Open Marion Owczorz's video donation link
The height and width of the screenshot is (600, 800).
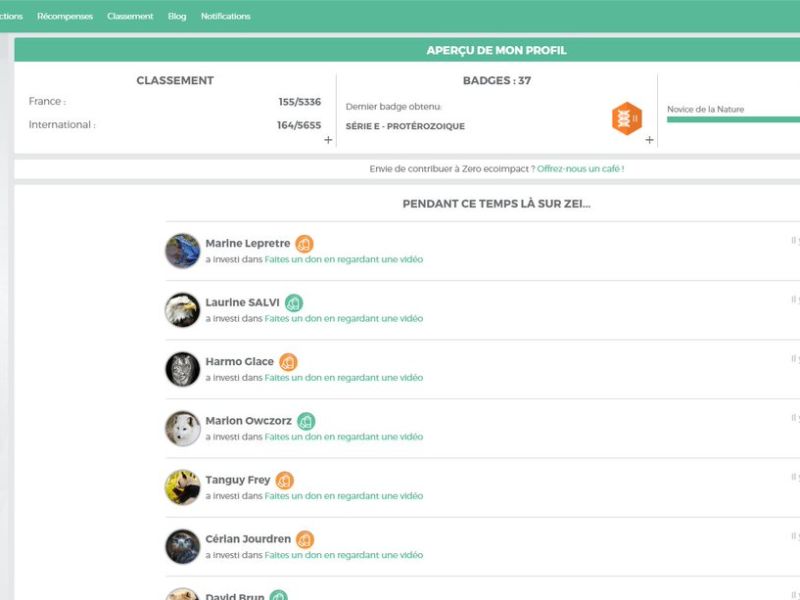[x=343, y=437]
